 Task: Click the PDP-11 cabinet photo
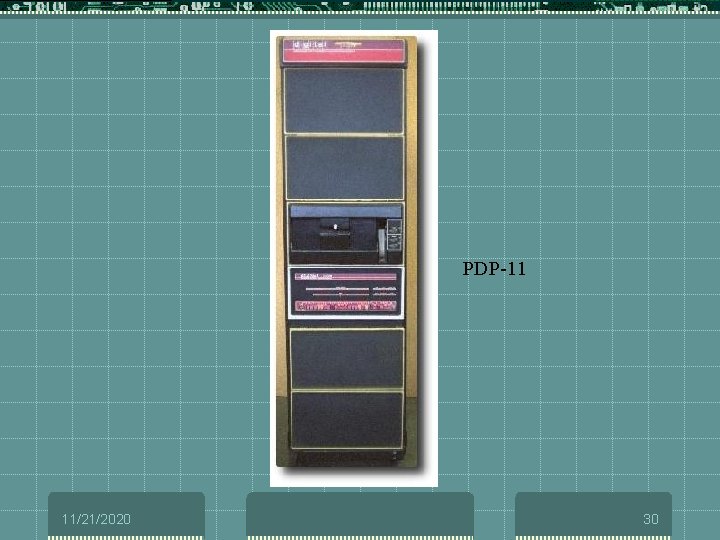tap(354, 258)
